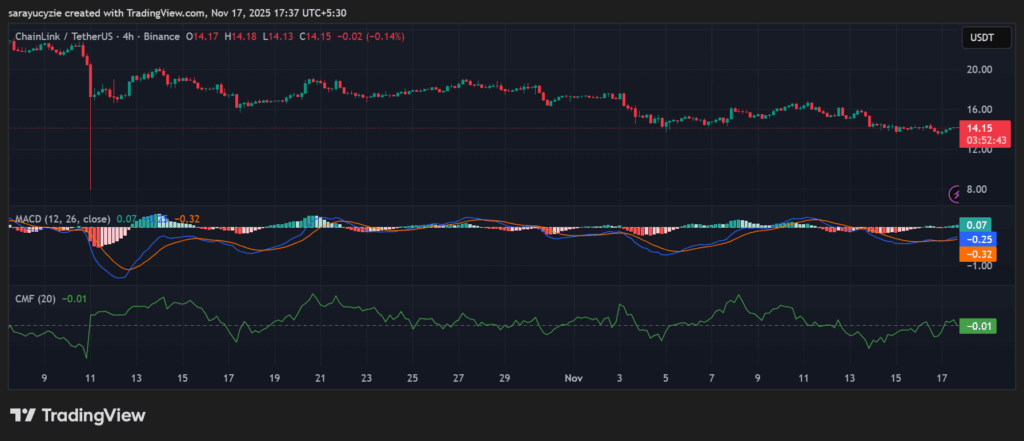Click the TradingView wordmark text
Screen dimensions: 1024x441
pos(93,416)
